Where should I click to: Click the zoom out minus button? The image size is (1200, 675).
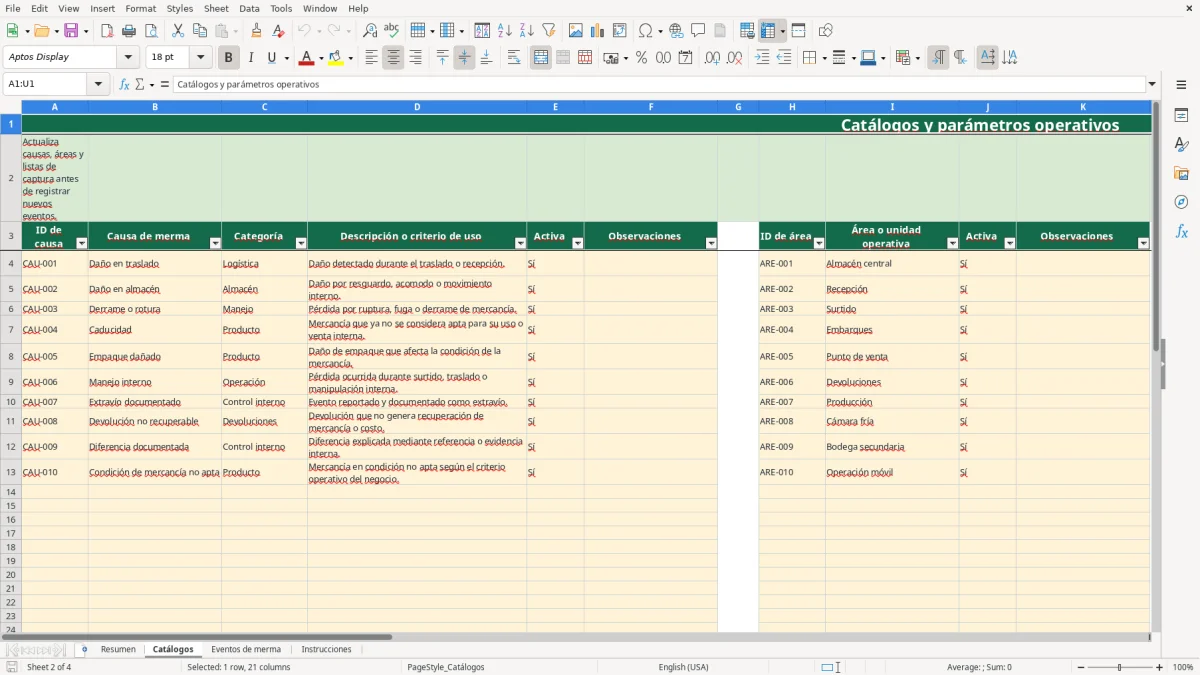(x=1082, y=667)
